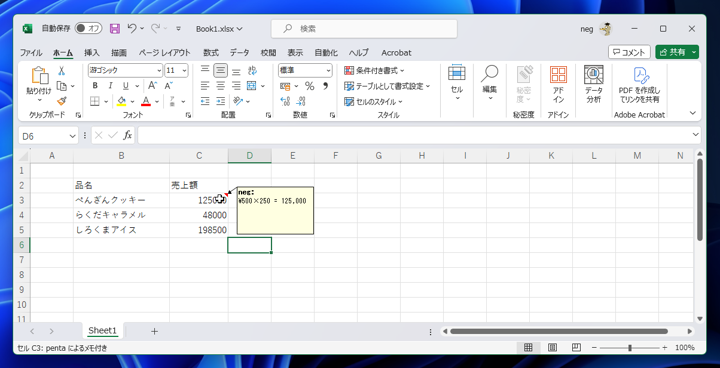720x368 pixels.
Task: Click the Format Painter brush icon
Action: click(62, 101)
